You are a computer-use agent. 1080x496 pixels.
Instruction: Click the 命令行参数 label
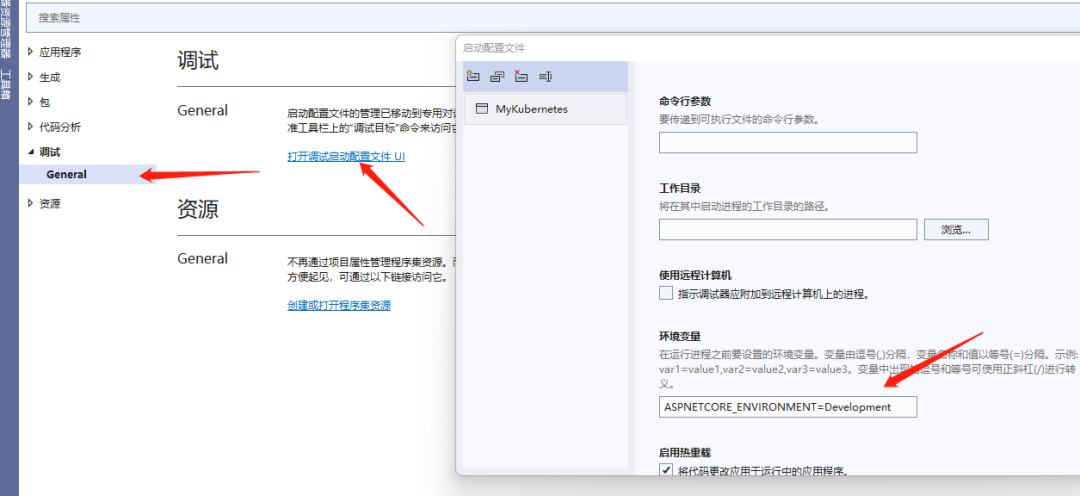(x=685, y=101)
